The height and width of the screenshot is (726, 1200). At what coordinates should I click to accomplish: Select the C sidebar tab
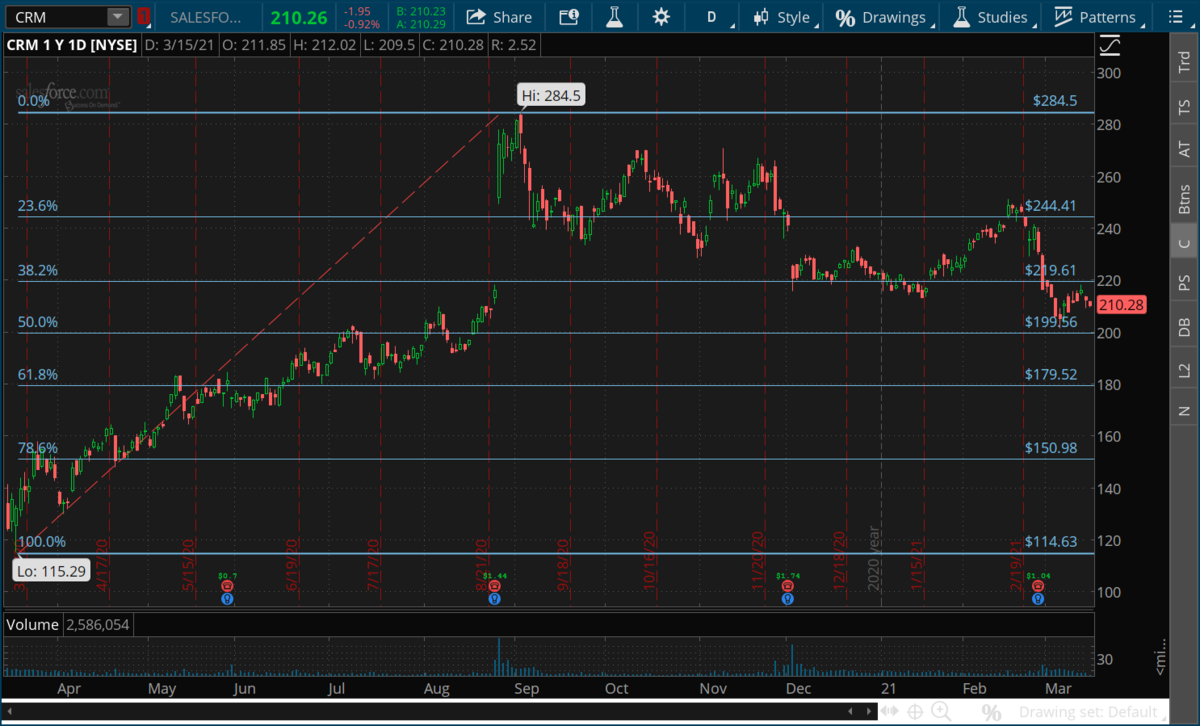1184,243
